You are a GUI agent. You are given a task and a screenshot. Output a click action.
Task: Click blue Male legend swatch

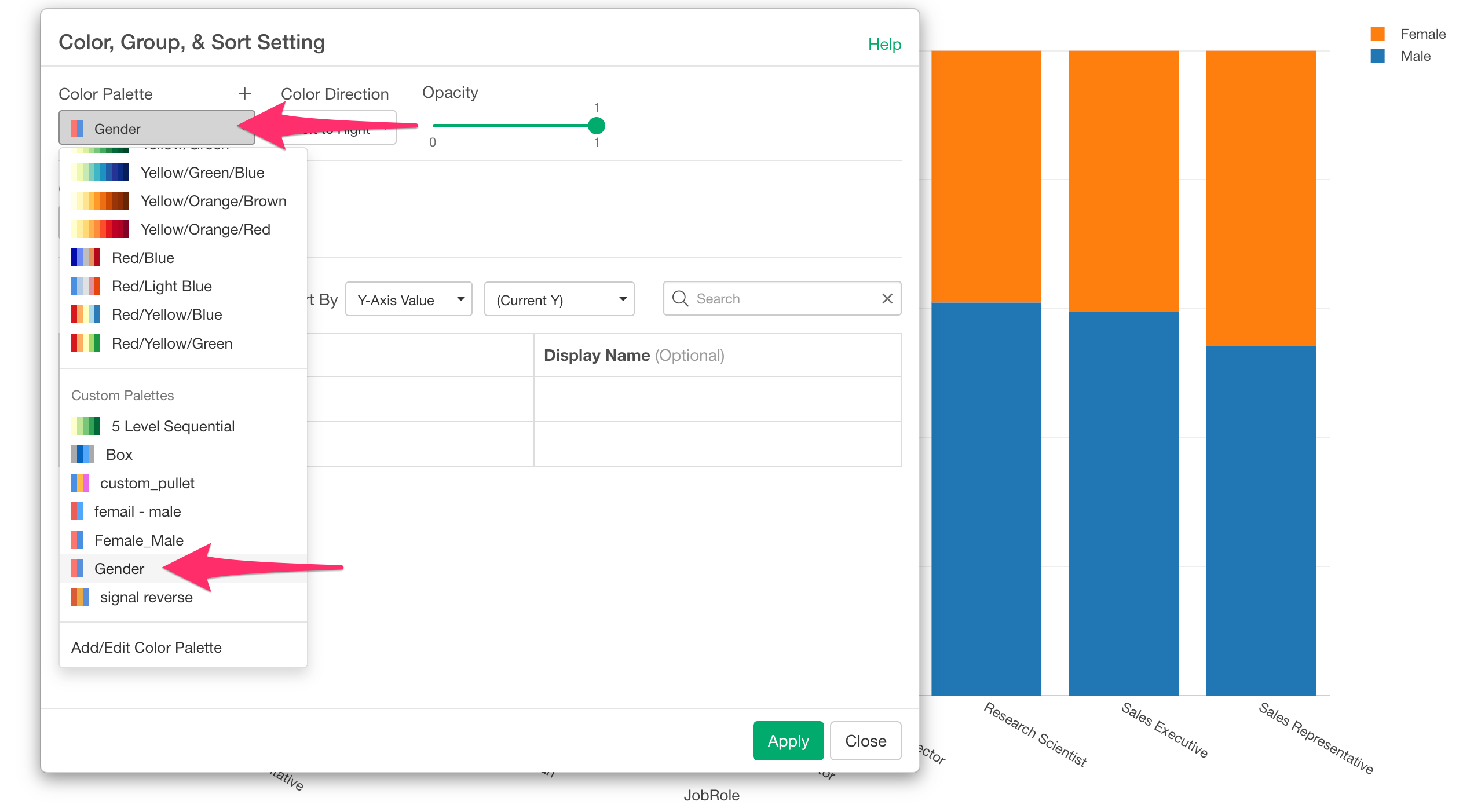coord(1378,56)
